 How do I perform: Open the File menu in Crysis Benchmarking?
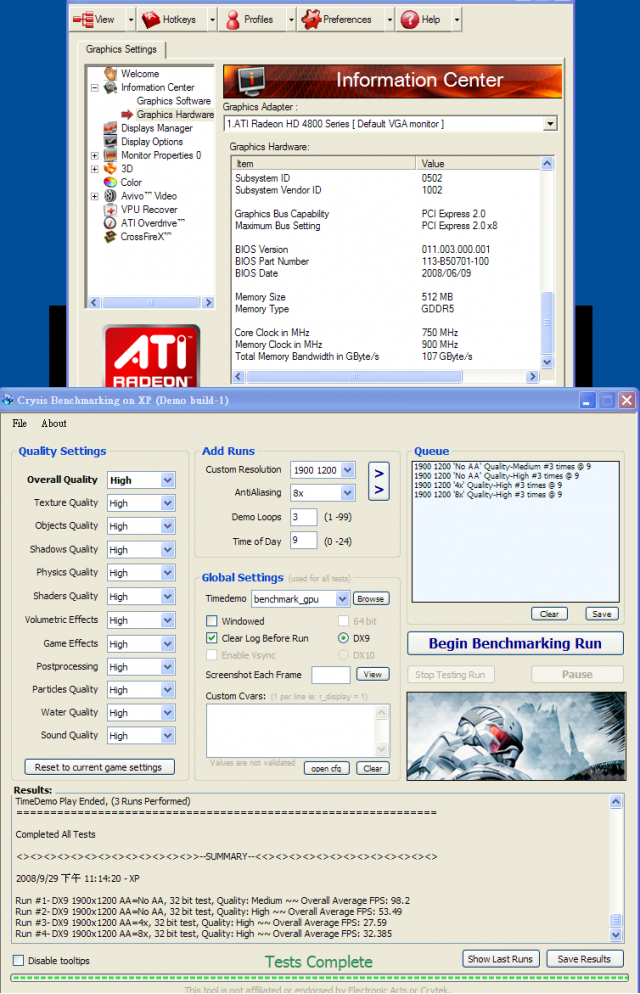19,423
